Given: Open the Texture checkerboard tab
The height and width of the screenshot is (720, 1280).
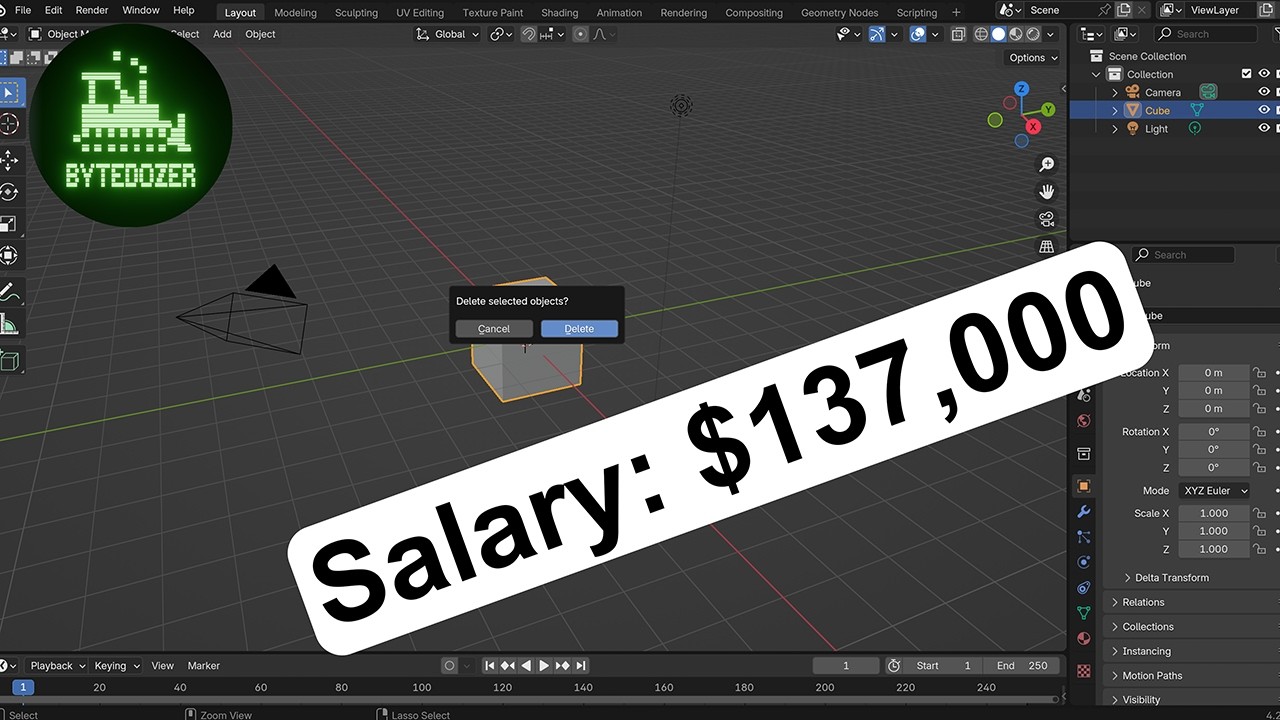Looking at the screenshot, I should (x=1083, y=671).
